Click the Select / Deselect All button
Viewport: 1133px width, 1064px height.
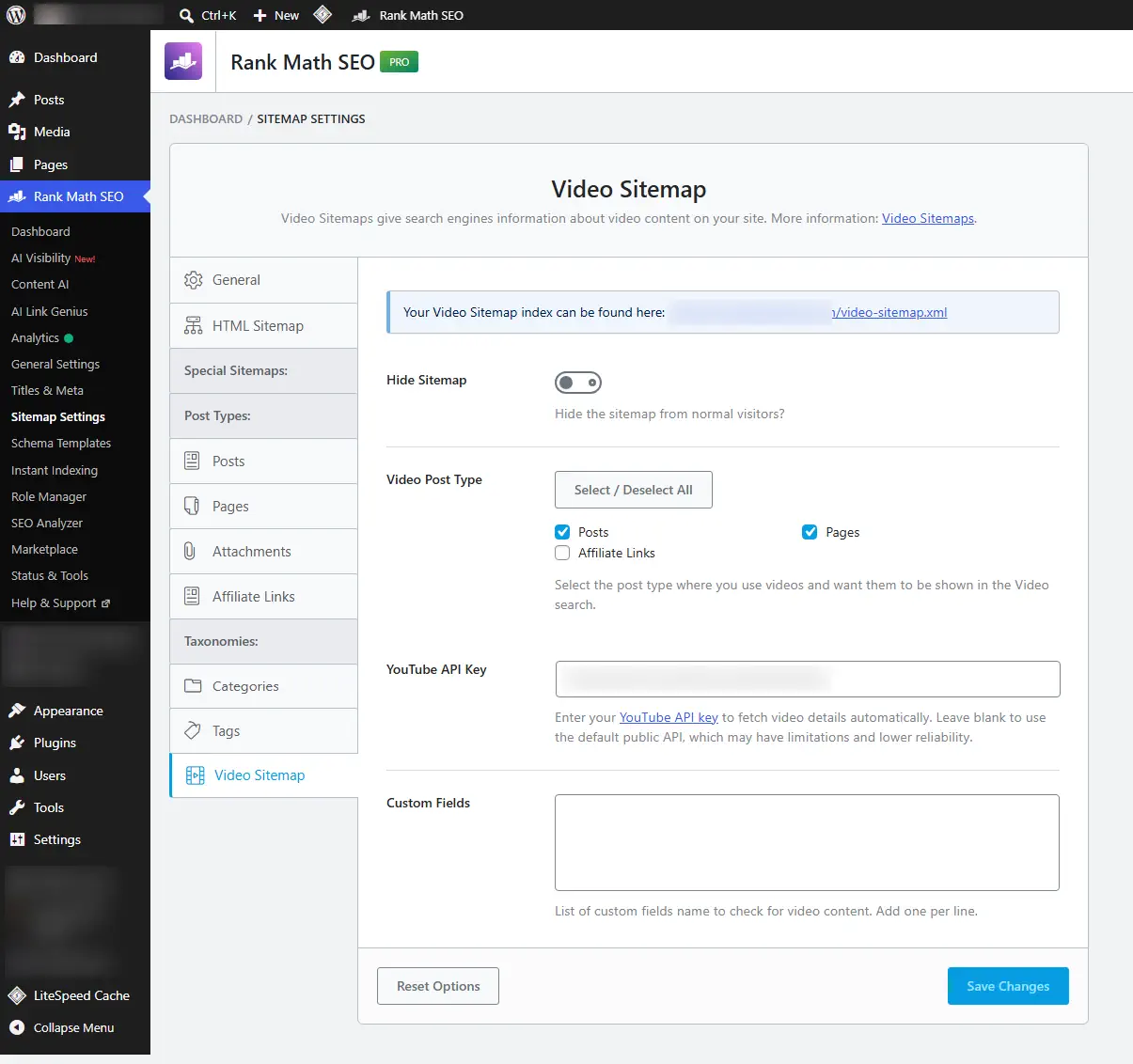[634, 490]
